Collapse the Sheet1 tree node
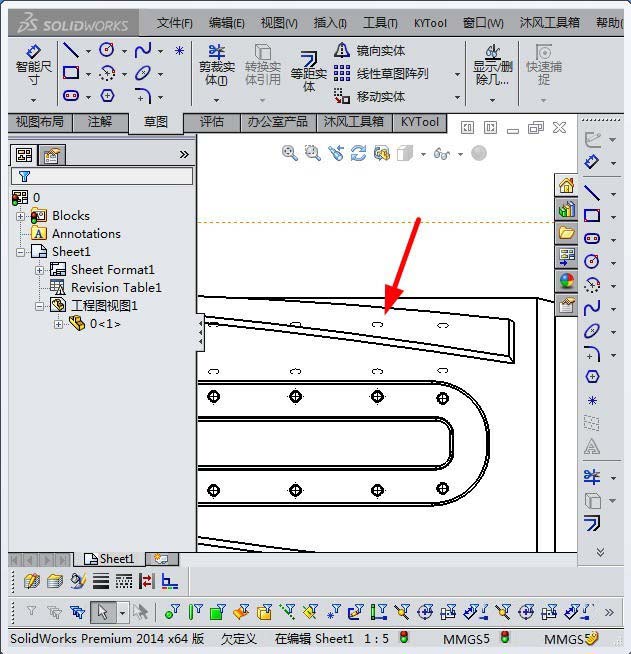The image size is (631, 654). point(20,252)
